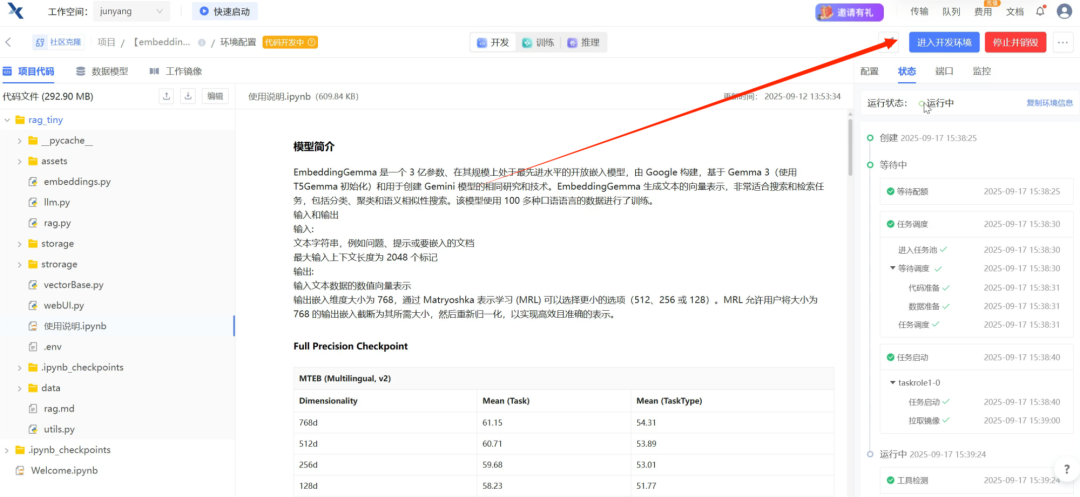Open the user avatar menu

coord(1064,11)
